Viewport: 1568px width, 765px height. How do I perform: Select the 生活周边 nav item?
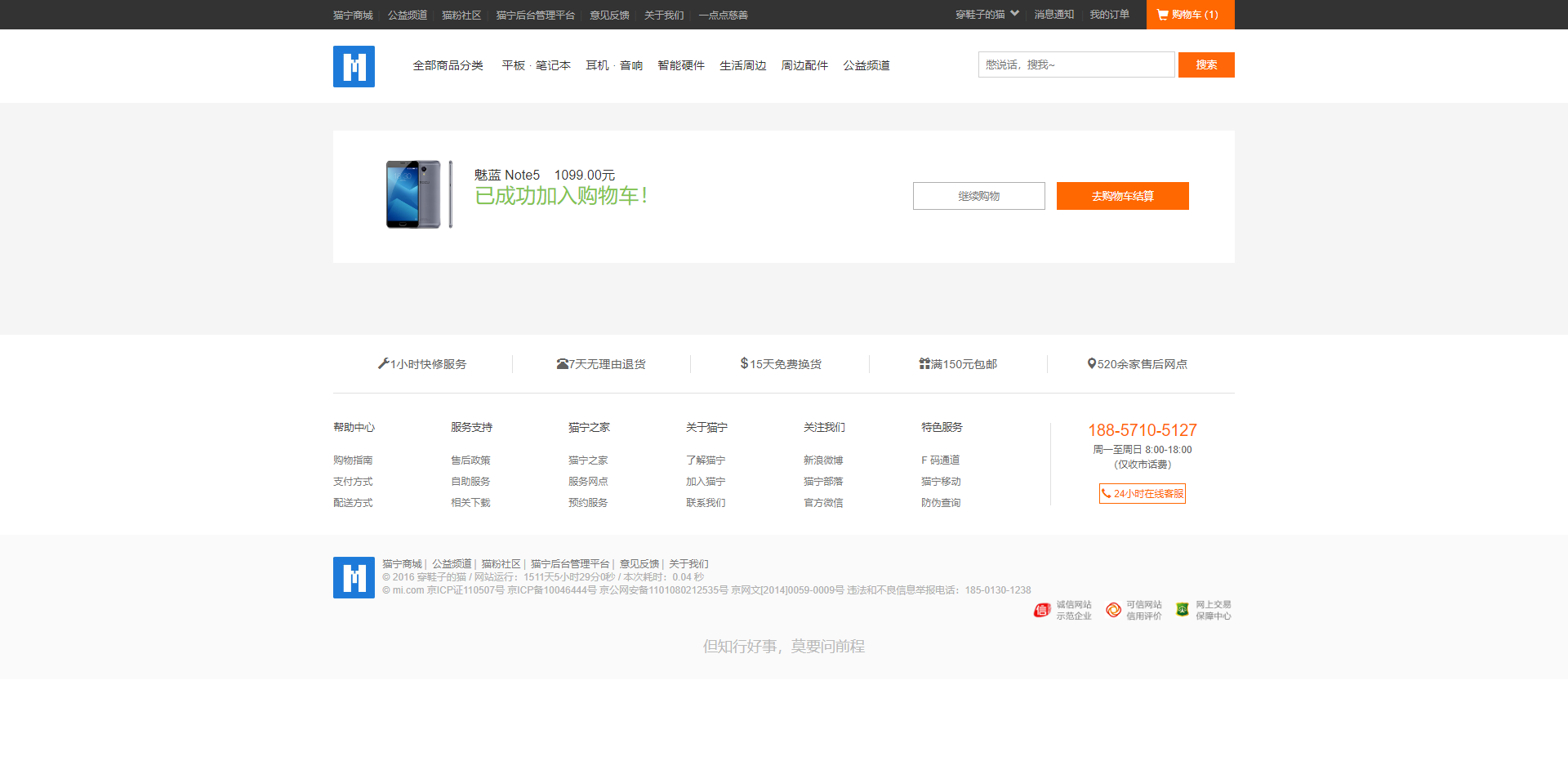pos(743,65)
